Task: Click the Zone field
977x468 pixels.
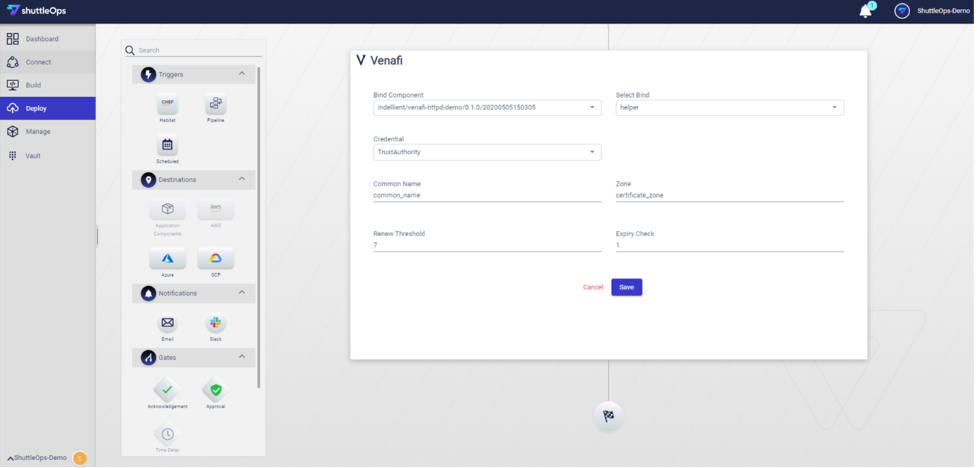Action: coord(730,195)
